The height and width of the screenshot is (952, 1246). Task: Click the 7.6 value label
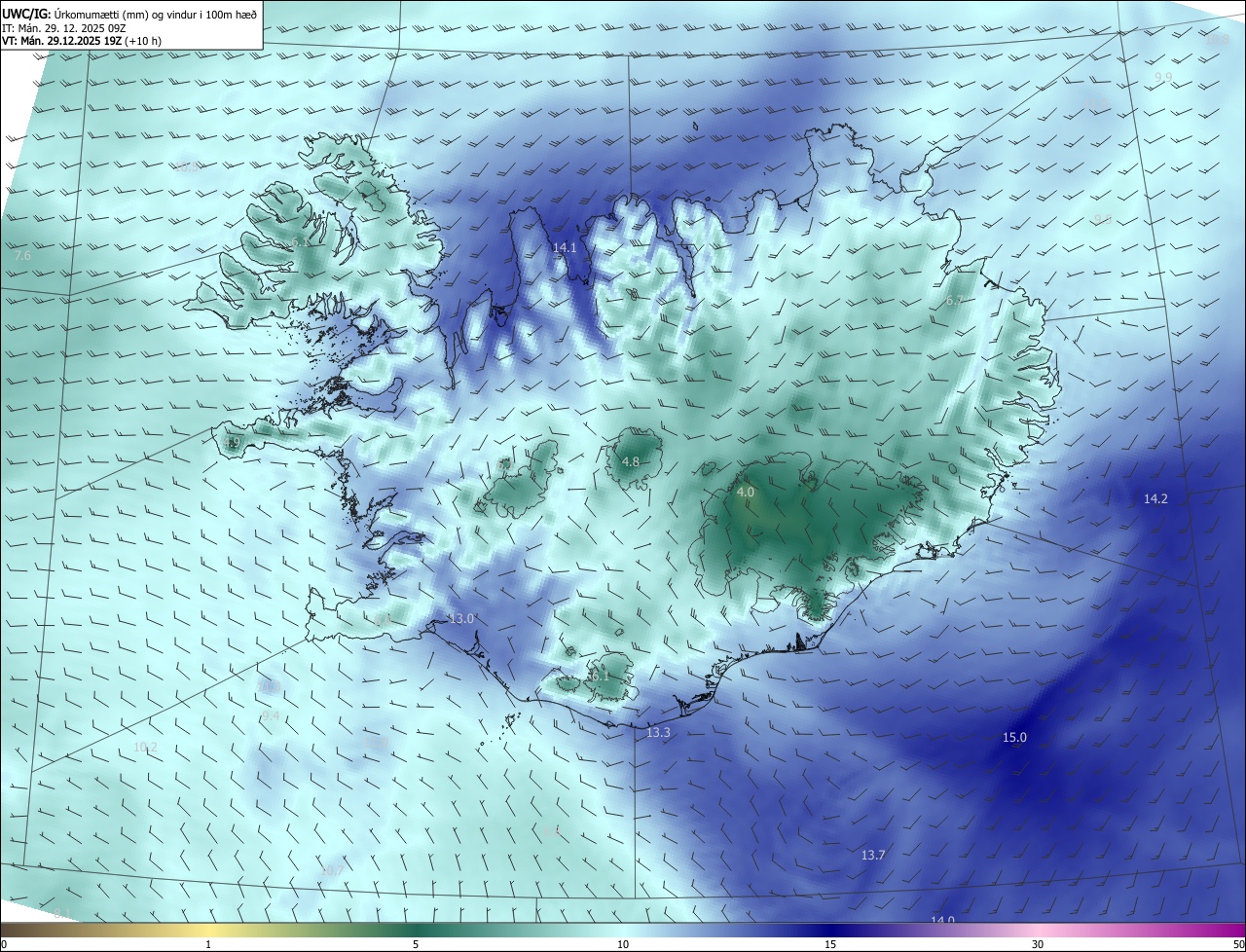click(x=23, y=255)
